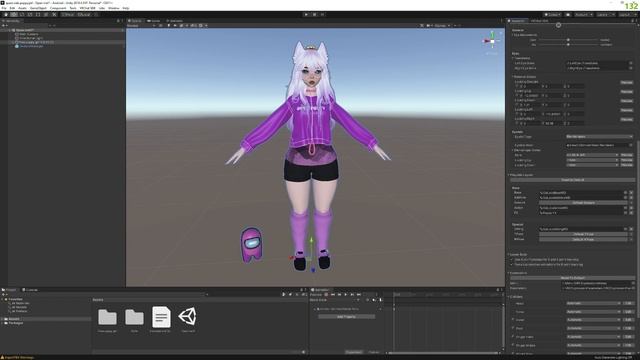Play the animation clip preview
This screenshot has width=640, height=360.
(x=346, y=294)
